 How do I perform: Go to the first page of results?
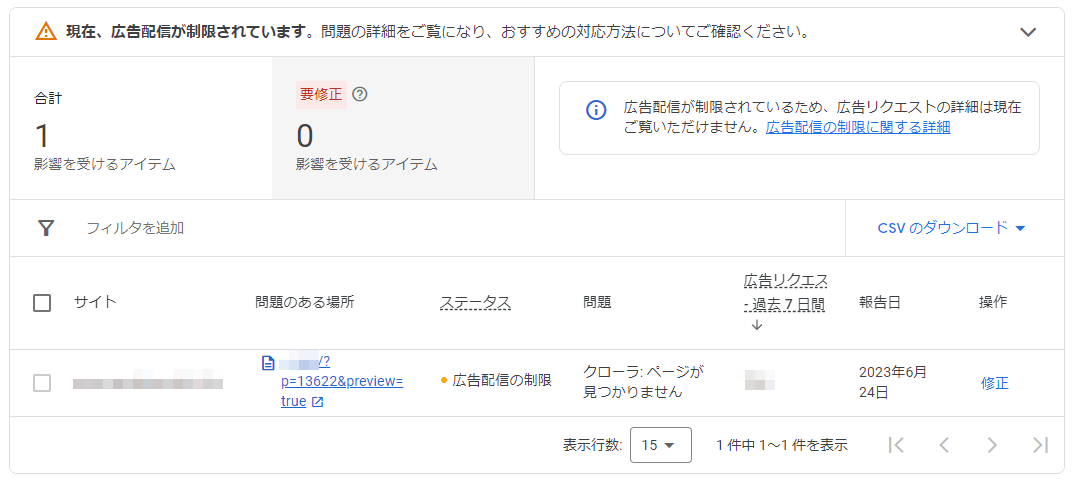coord(896,445)
